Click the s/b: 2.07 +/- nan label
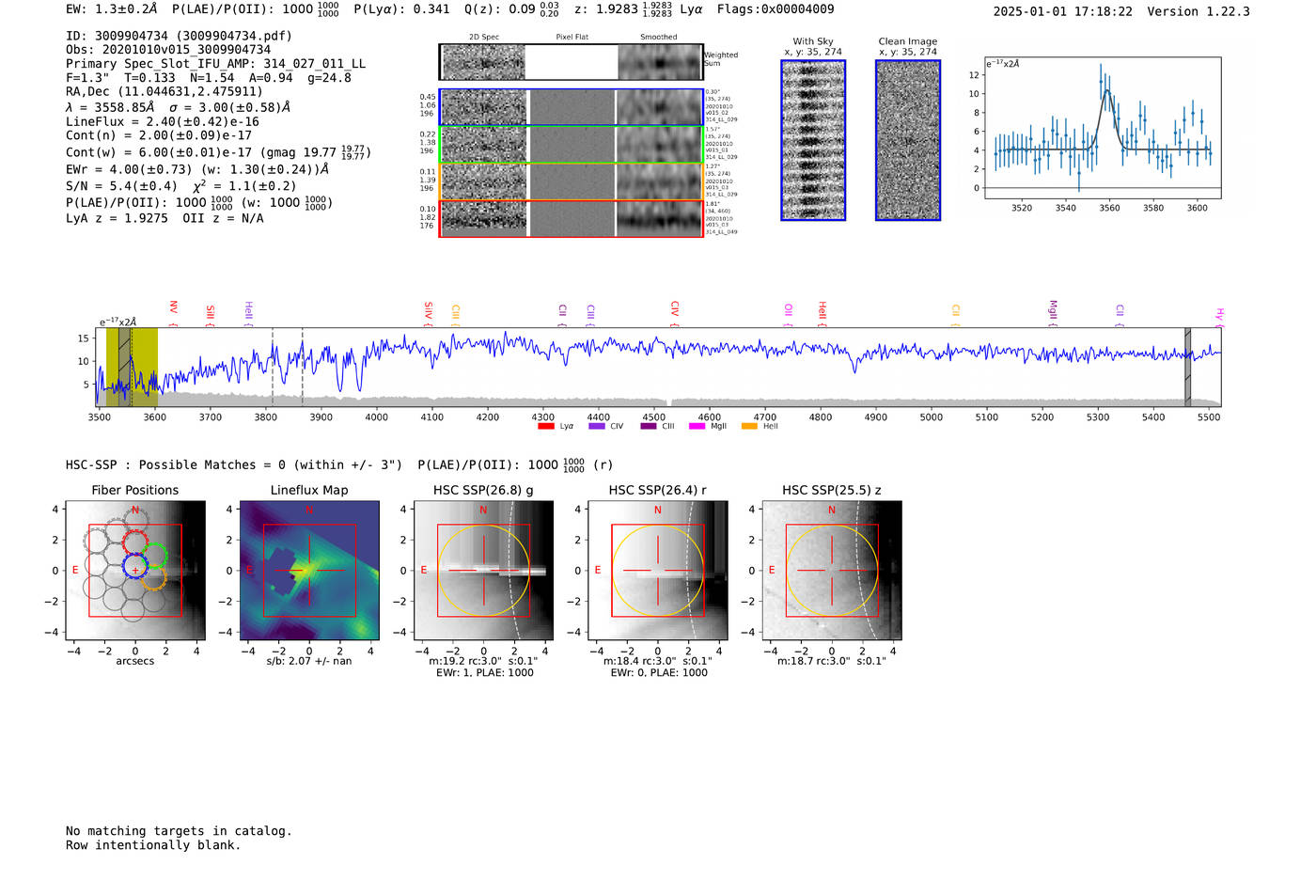 [x=309, y=662]
